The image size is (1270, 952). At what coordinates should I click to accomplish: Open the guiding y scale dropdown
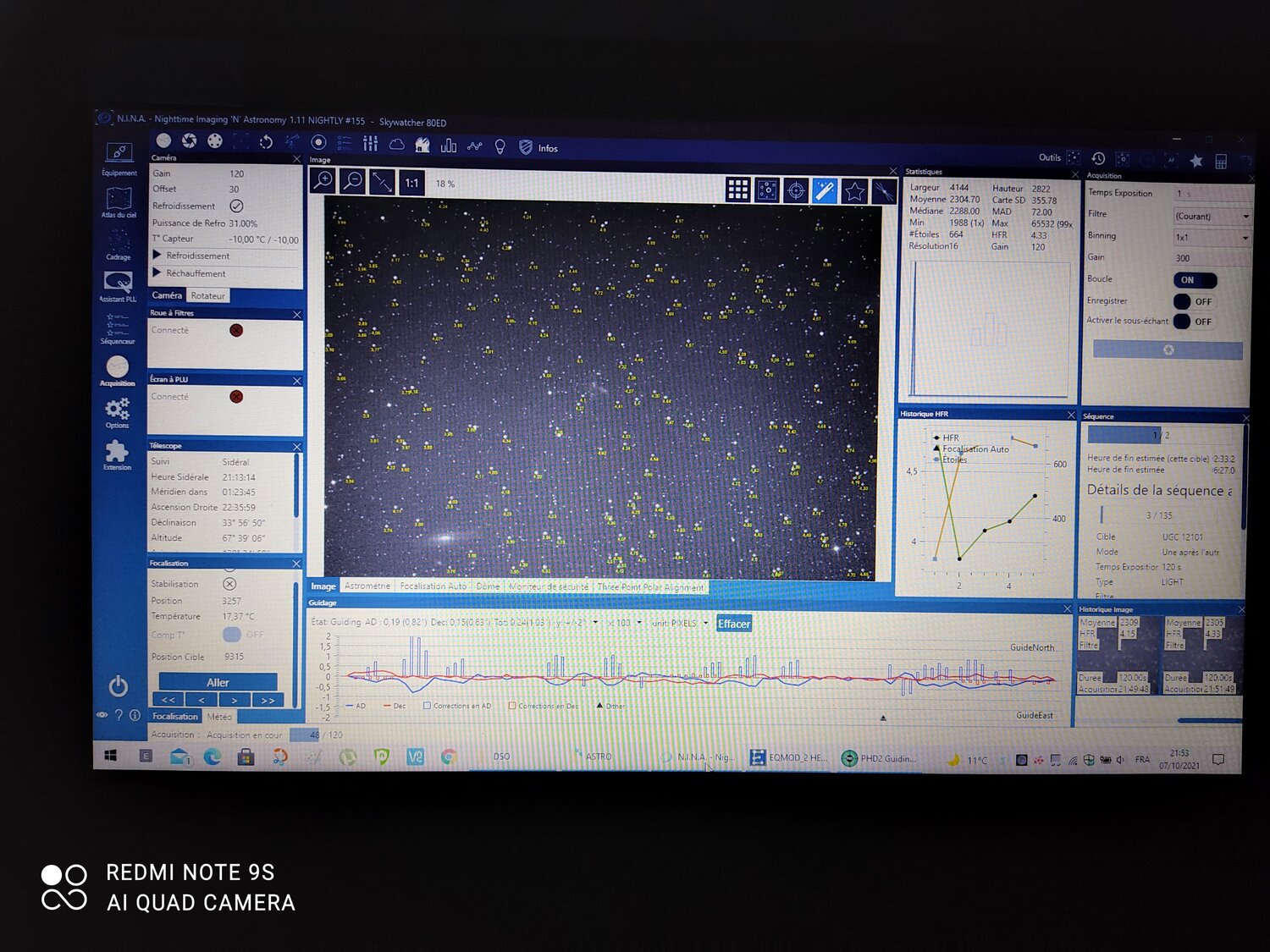click(x=577, y=622)
